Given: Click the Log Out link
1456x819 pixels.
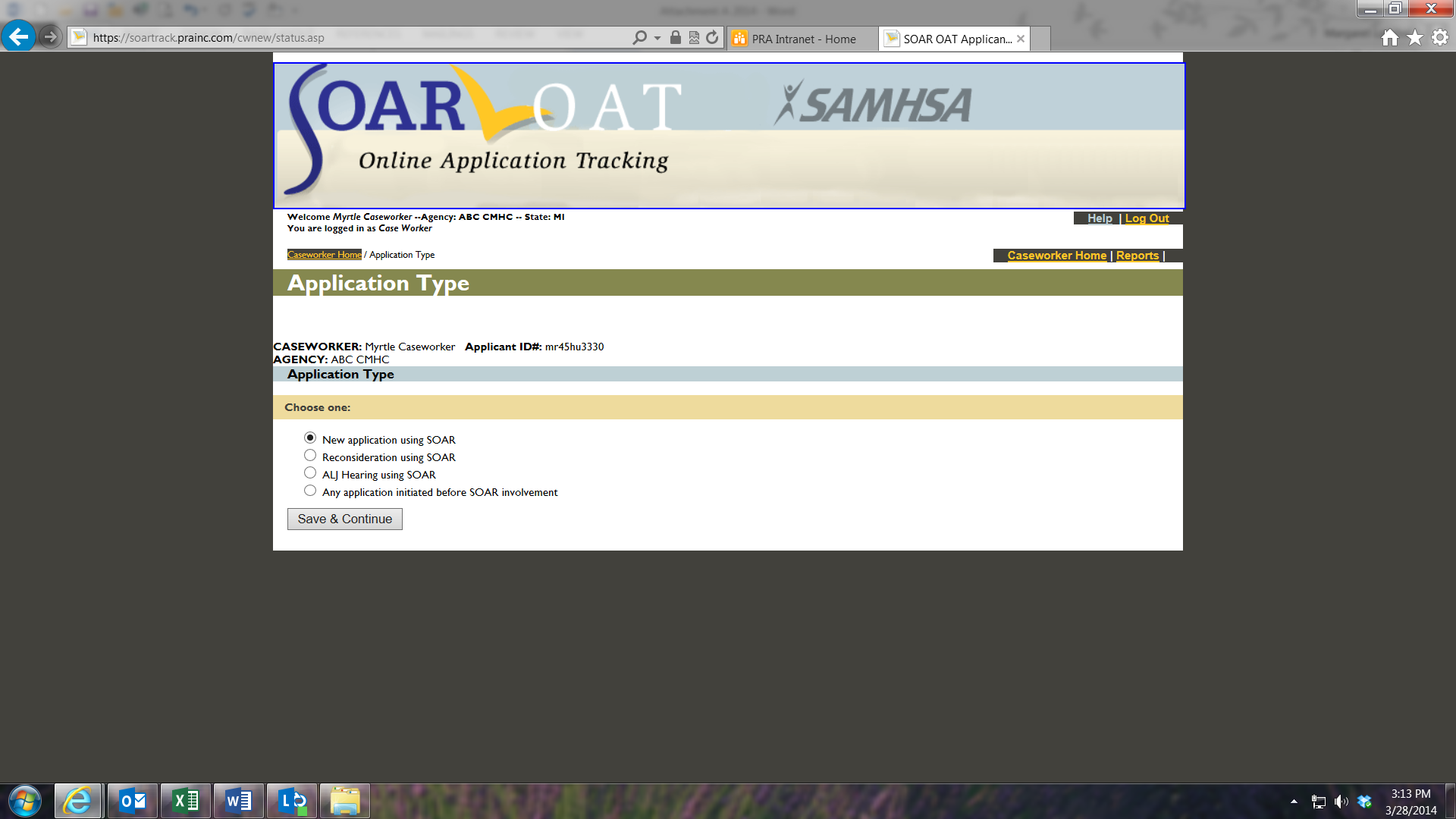Looking at the screenshot, I should point(1147,218).
